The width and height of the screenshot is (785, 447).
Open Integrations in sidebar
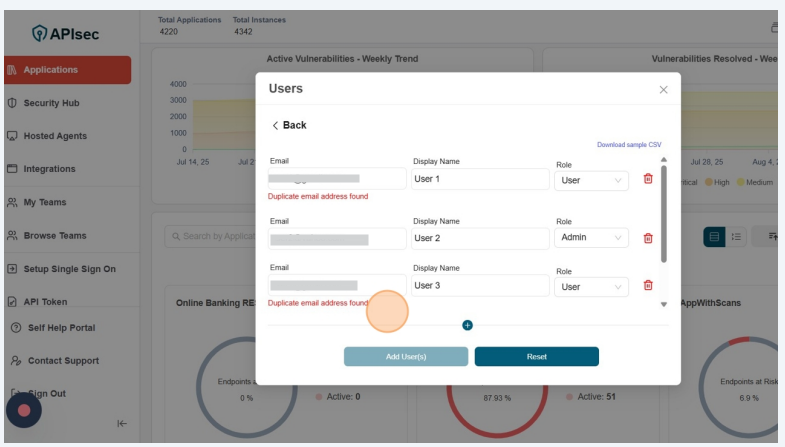point(49,169)
